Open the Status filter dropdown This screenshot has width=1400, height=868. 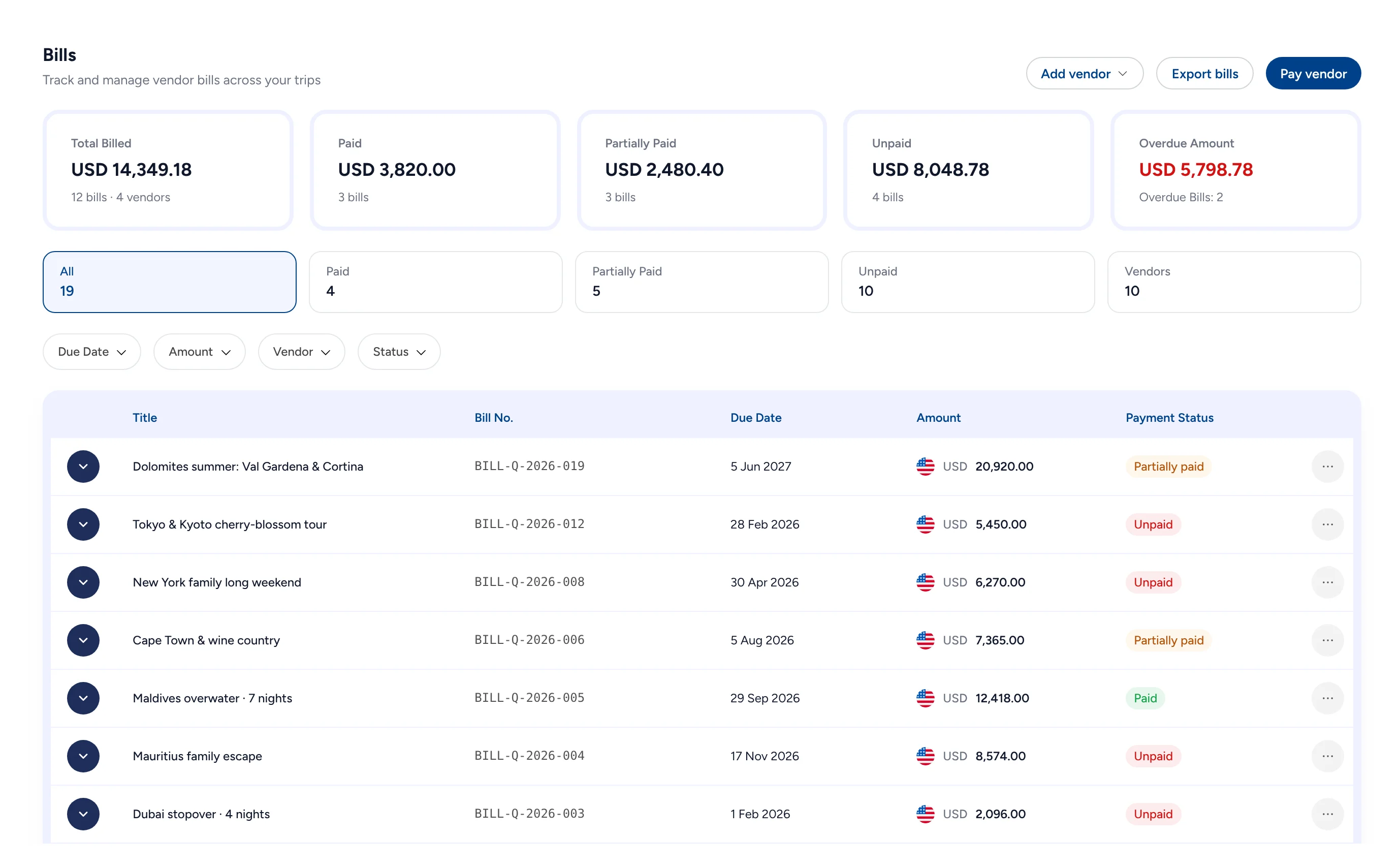pos(399,351)
